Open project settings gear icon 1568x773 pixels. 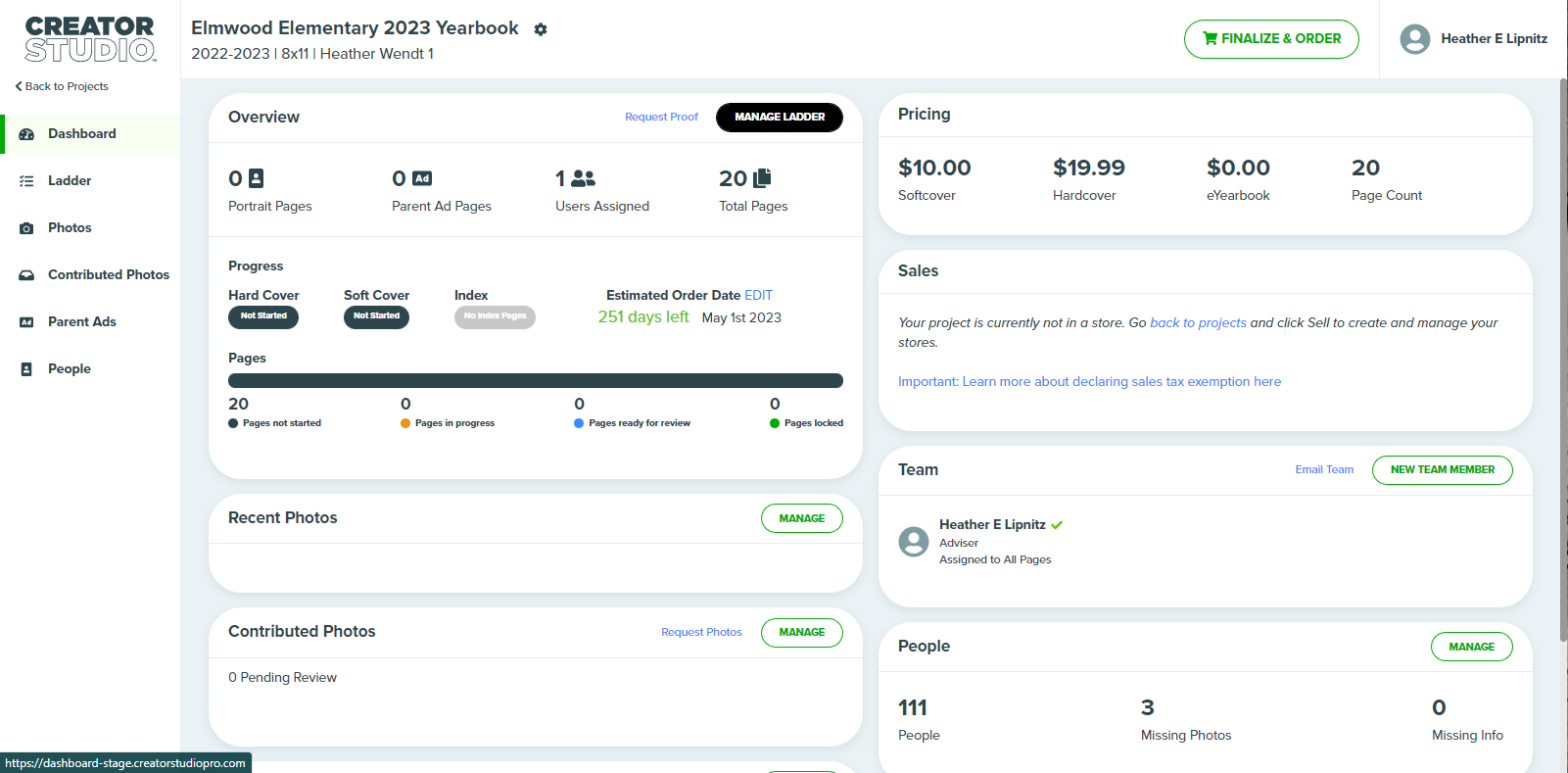541,29
